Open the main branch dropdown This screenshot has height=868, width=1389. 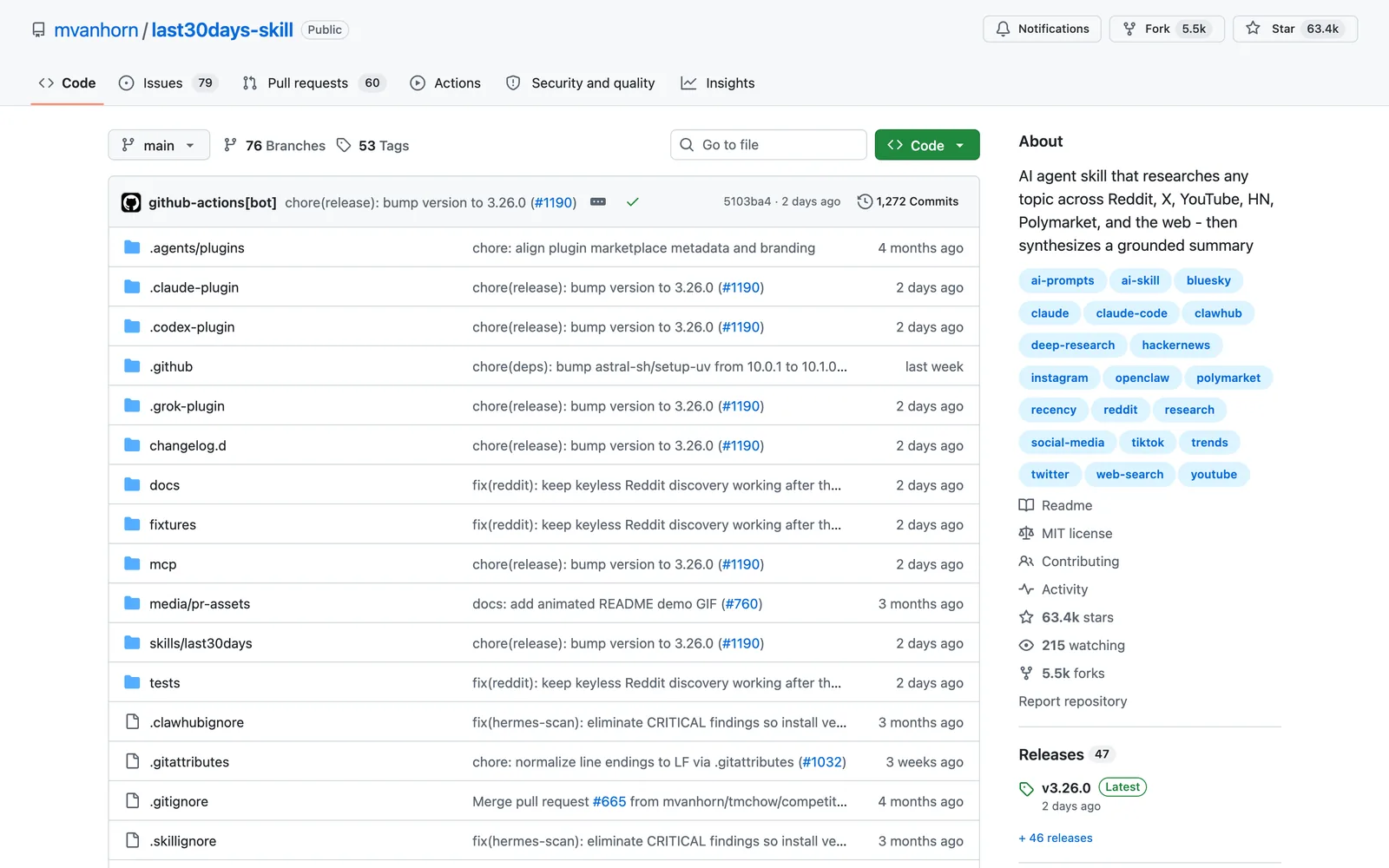pyautogui.click(x=159, y=145)
